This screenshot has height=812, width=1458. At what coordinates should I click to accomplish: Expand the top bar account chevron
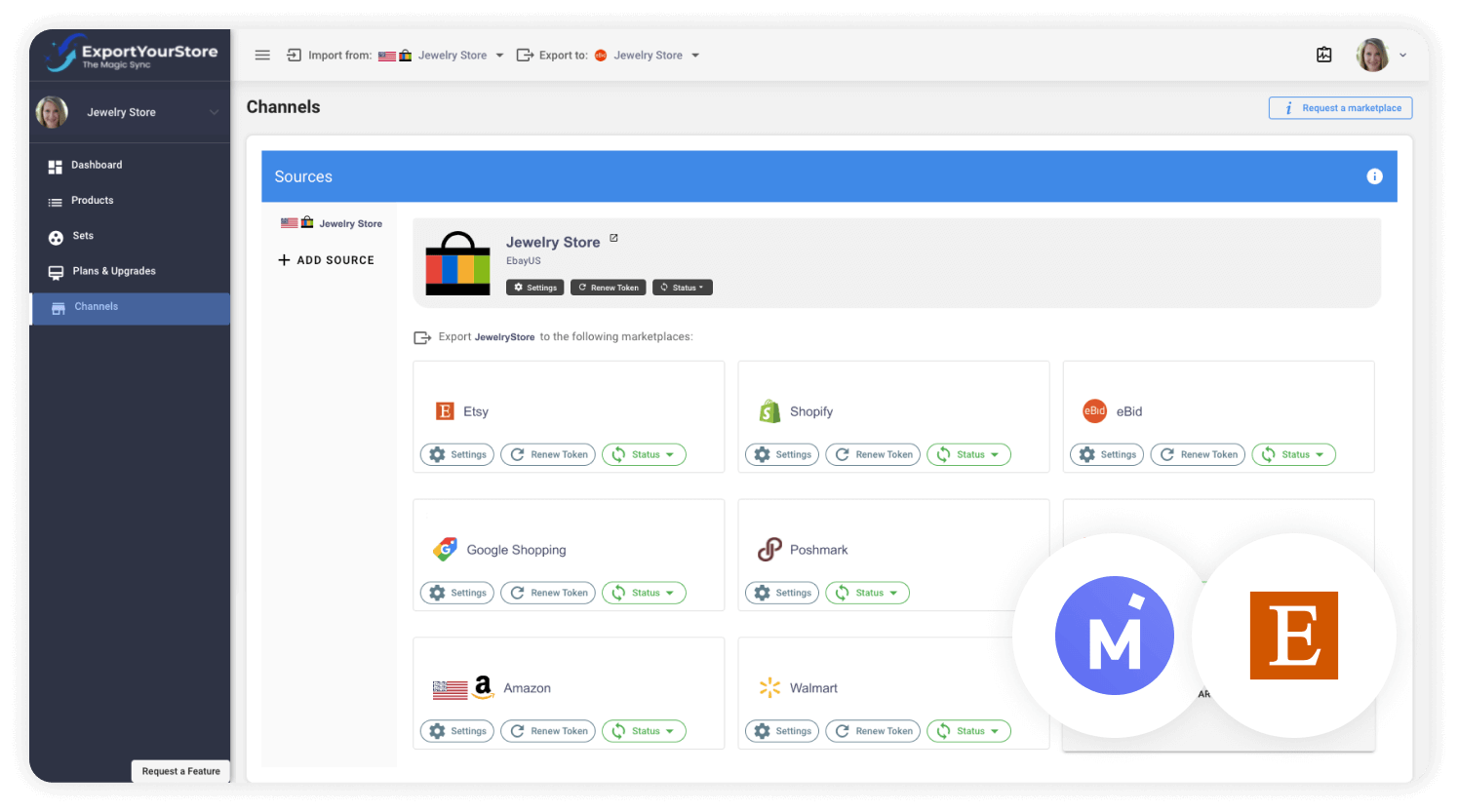click(x=1403, y=56)
